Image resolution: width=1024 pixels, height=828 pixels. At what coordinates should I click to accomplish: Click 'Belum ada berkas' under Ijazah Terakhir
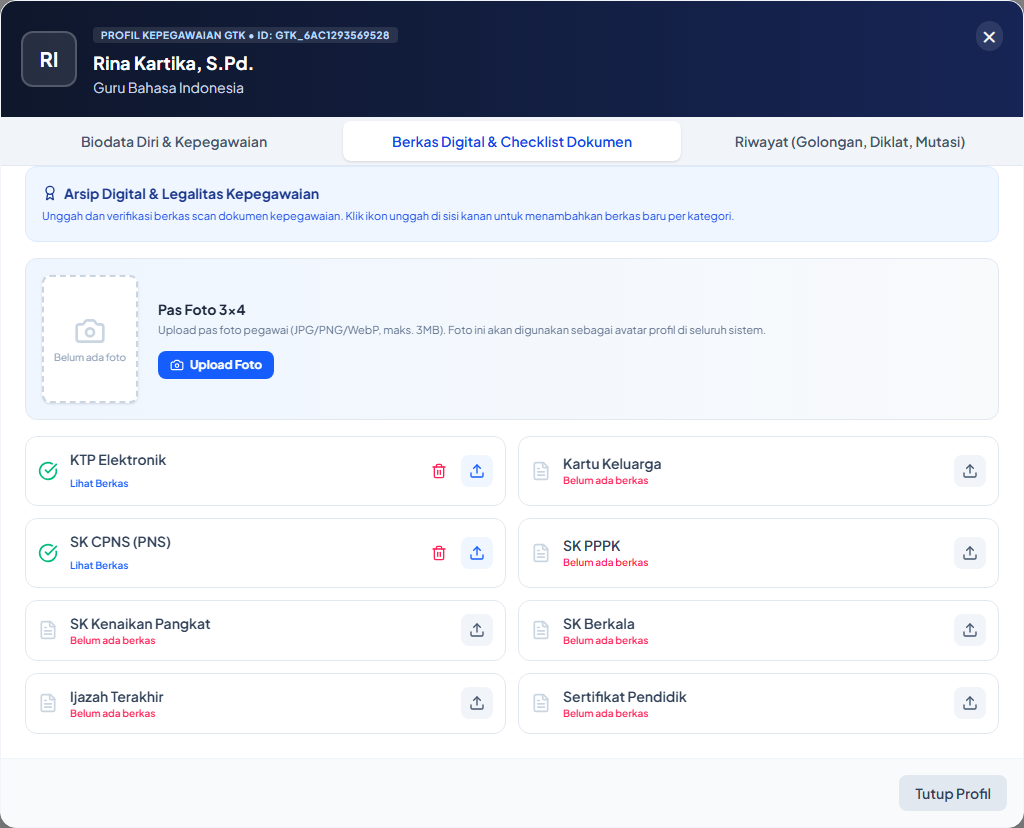click(x=112, y=714)
